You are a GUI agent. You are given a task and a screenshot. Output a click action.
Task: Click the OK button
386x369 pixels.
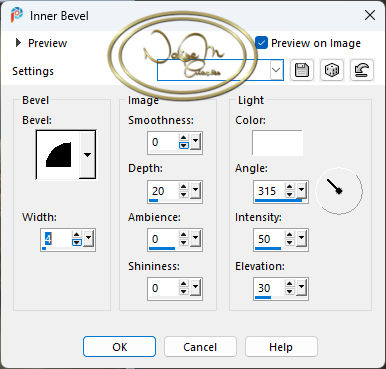tap(119, 347)
